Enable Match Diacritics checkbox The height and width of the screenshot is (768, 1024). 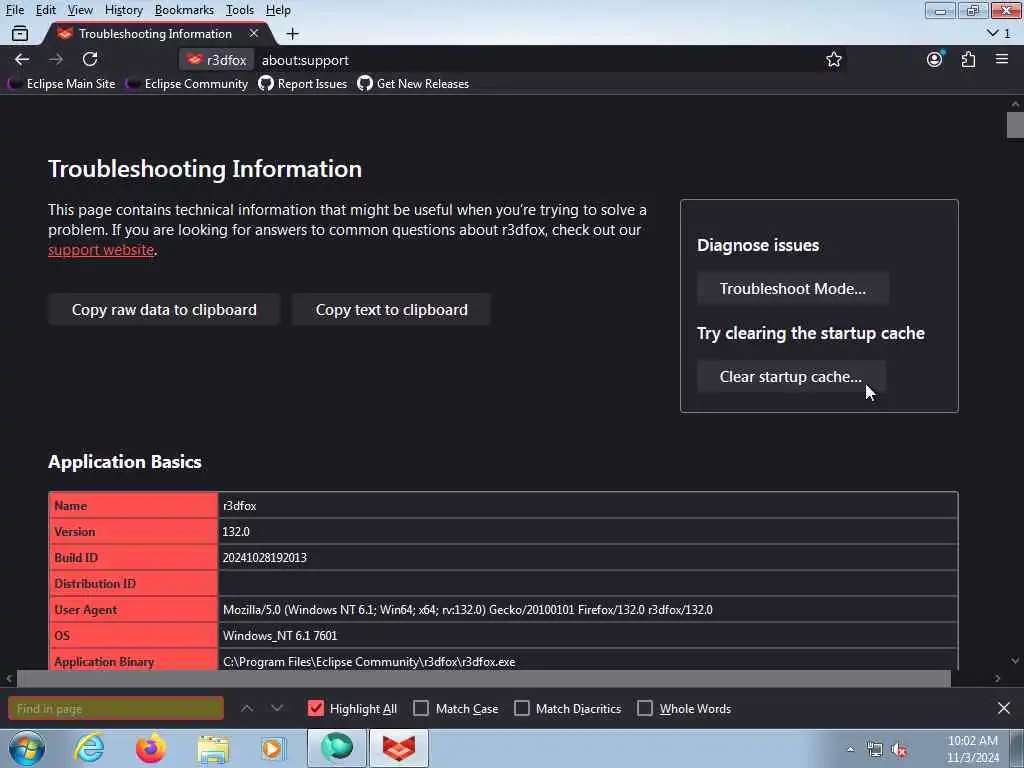click(522, 708)
